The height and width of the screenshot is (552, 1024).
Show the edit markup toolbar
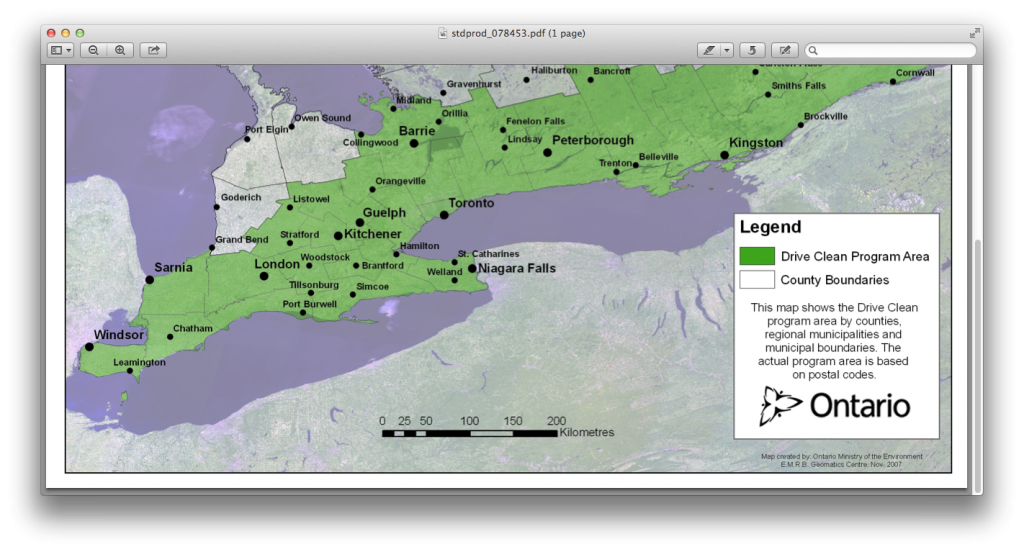[785, 50]
